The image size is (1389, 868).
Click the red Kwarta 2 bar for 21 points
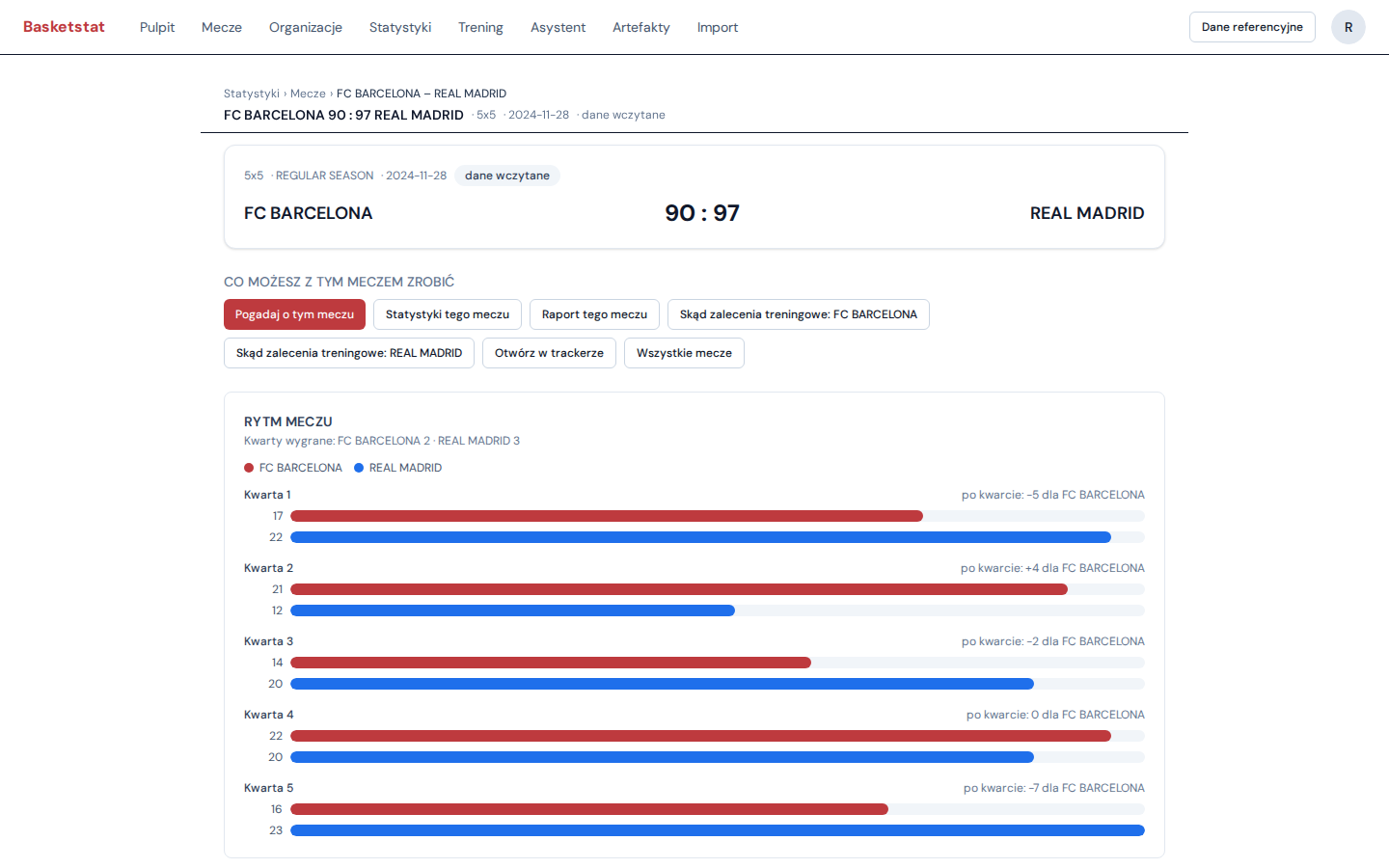(x=679, y=589)
